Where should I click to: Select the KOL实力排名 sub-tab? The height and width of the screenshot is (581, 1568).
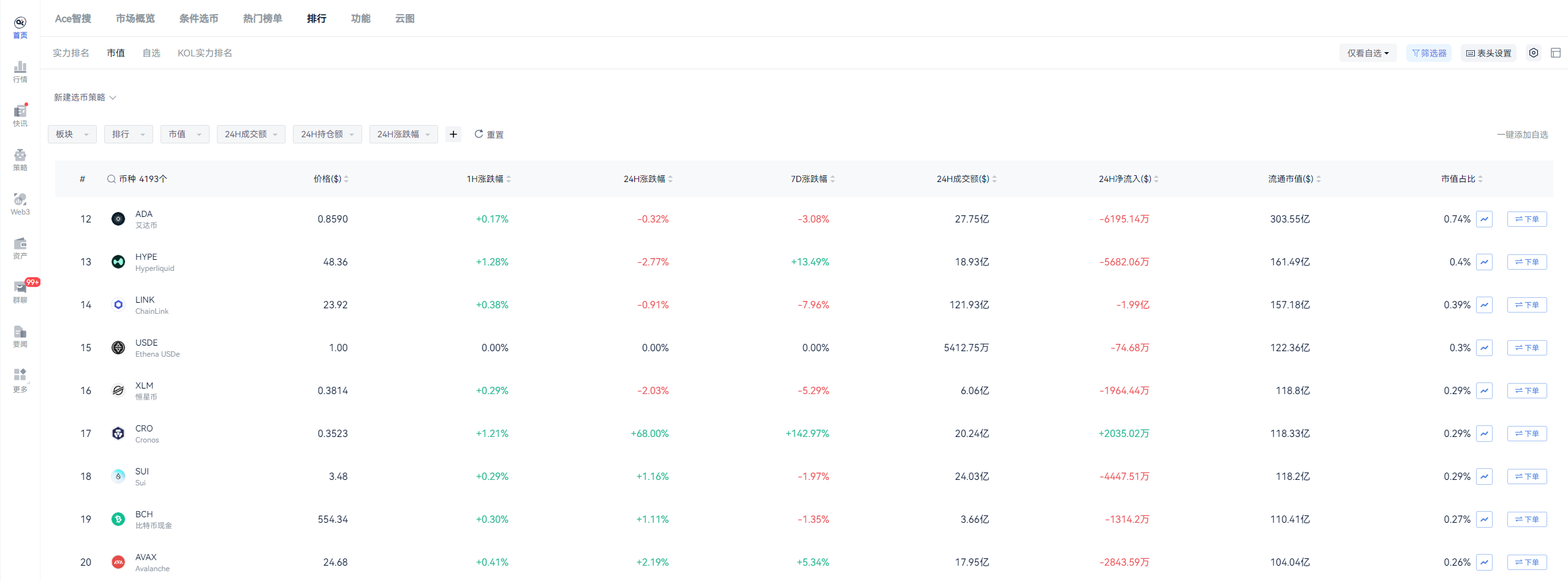coord(205,53)
